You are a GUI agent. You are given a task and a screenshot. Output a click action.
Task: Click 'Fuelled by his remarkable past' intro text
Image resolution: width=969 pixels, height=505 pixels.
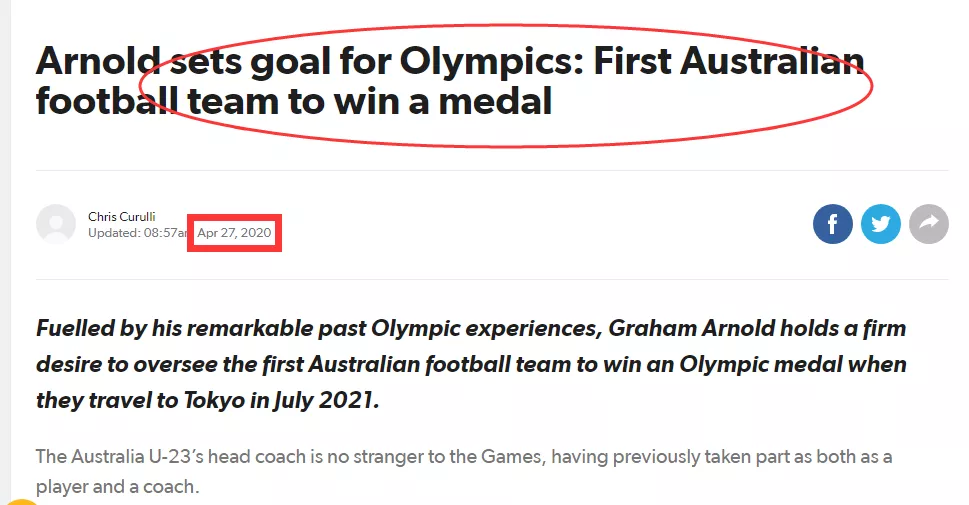201,328
